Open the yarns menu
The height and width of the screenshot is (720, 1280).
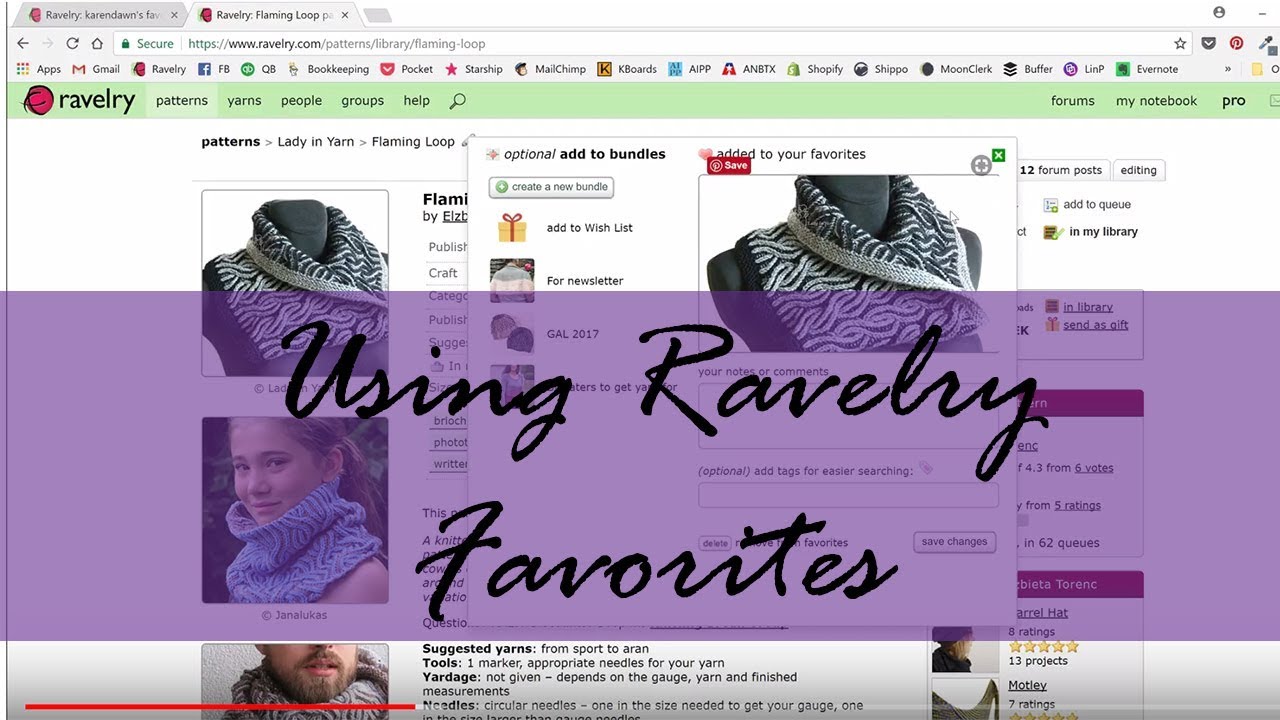click(244, 100)
